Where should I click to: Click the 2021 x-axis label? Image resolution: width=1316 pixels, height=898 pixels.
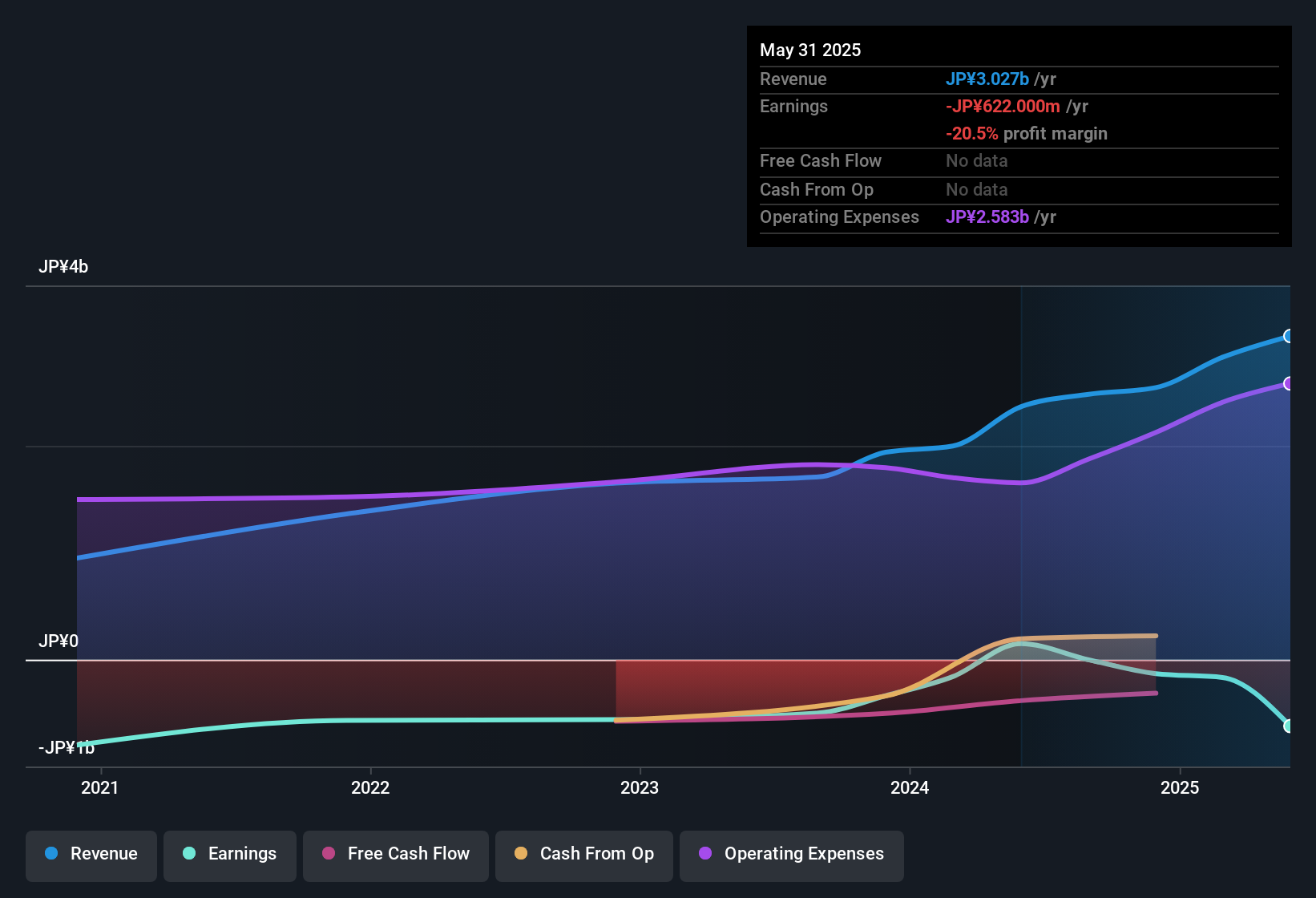coord(100,787)
